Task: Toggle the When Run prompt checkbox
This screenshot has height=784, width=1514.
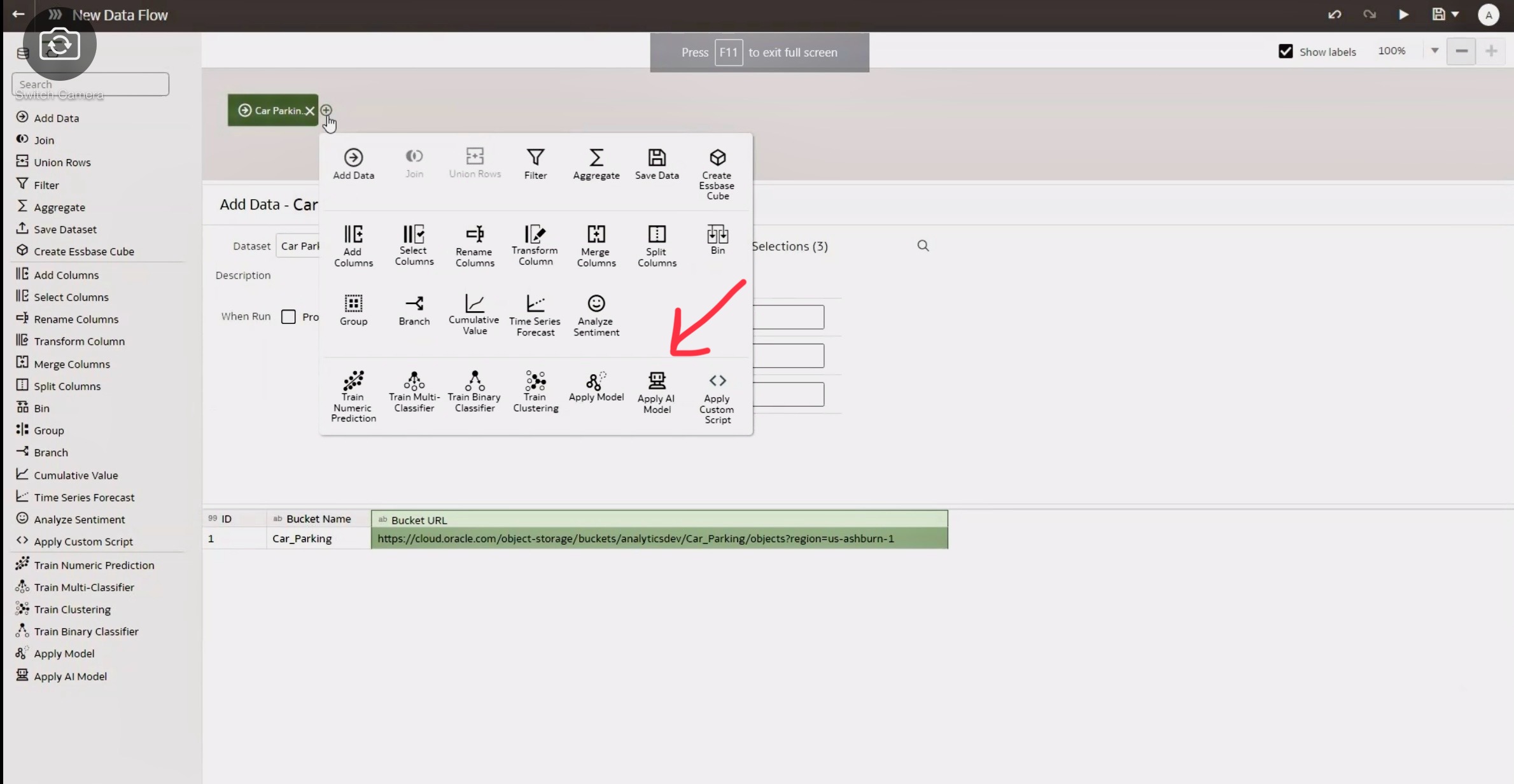Action: coord(288,316)
